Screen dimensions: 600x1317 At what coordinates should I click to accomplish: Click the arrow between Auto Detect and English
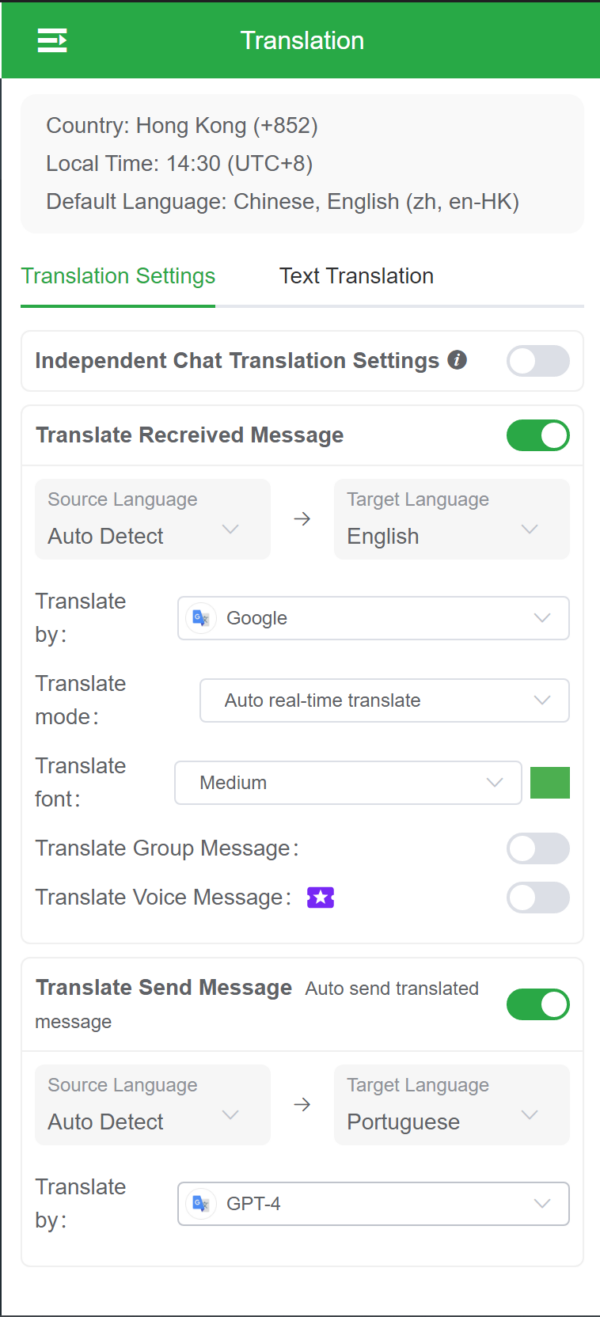coord(302,519)
